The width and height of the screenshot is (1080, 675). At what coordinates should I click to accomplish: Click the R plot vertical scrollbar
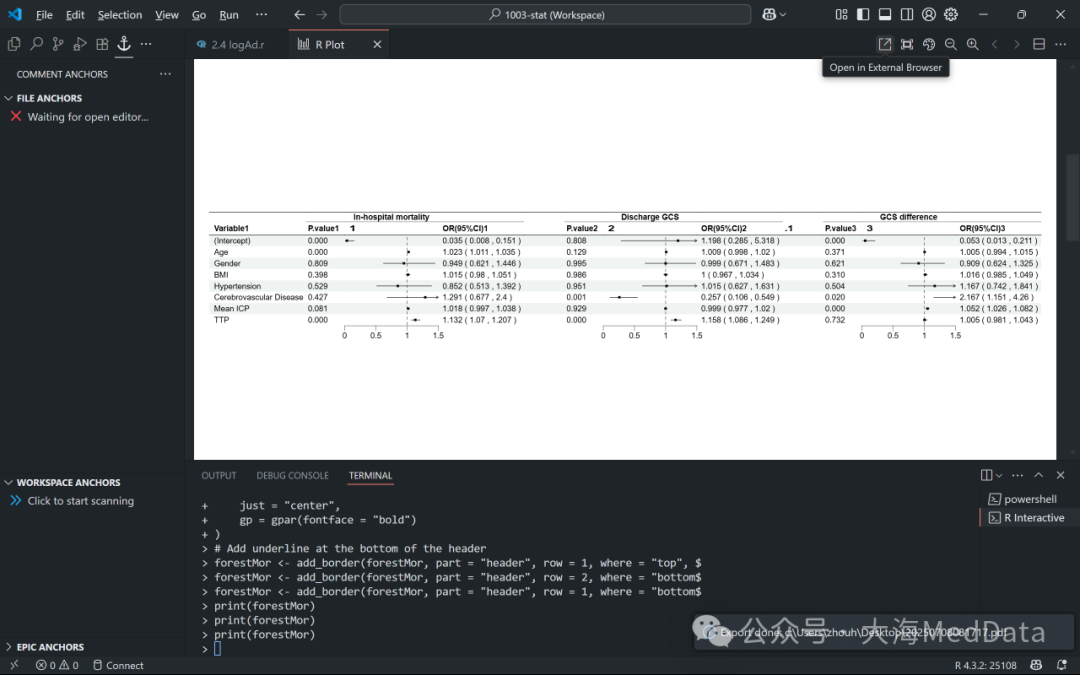1072,198
